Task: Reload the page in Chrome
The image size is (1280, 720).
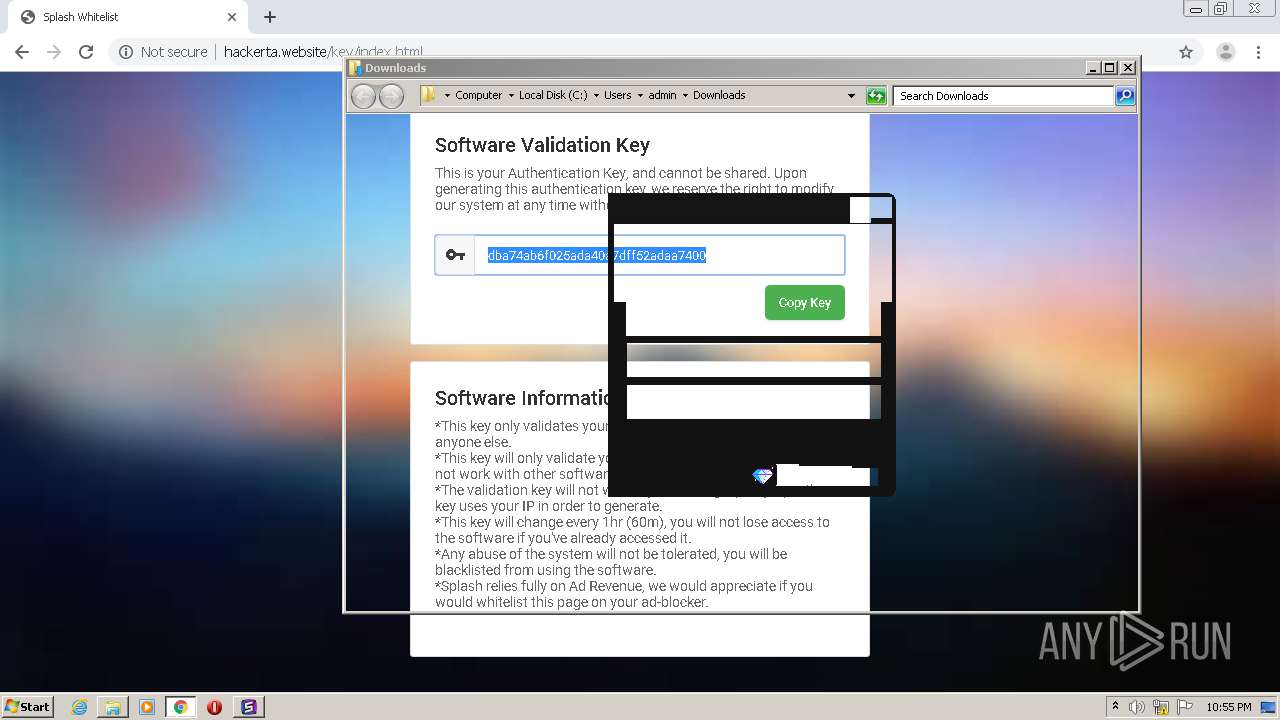Action: click(86, 52)
